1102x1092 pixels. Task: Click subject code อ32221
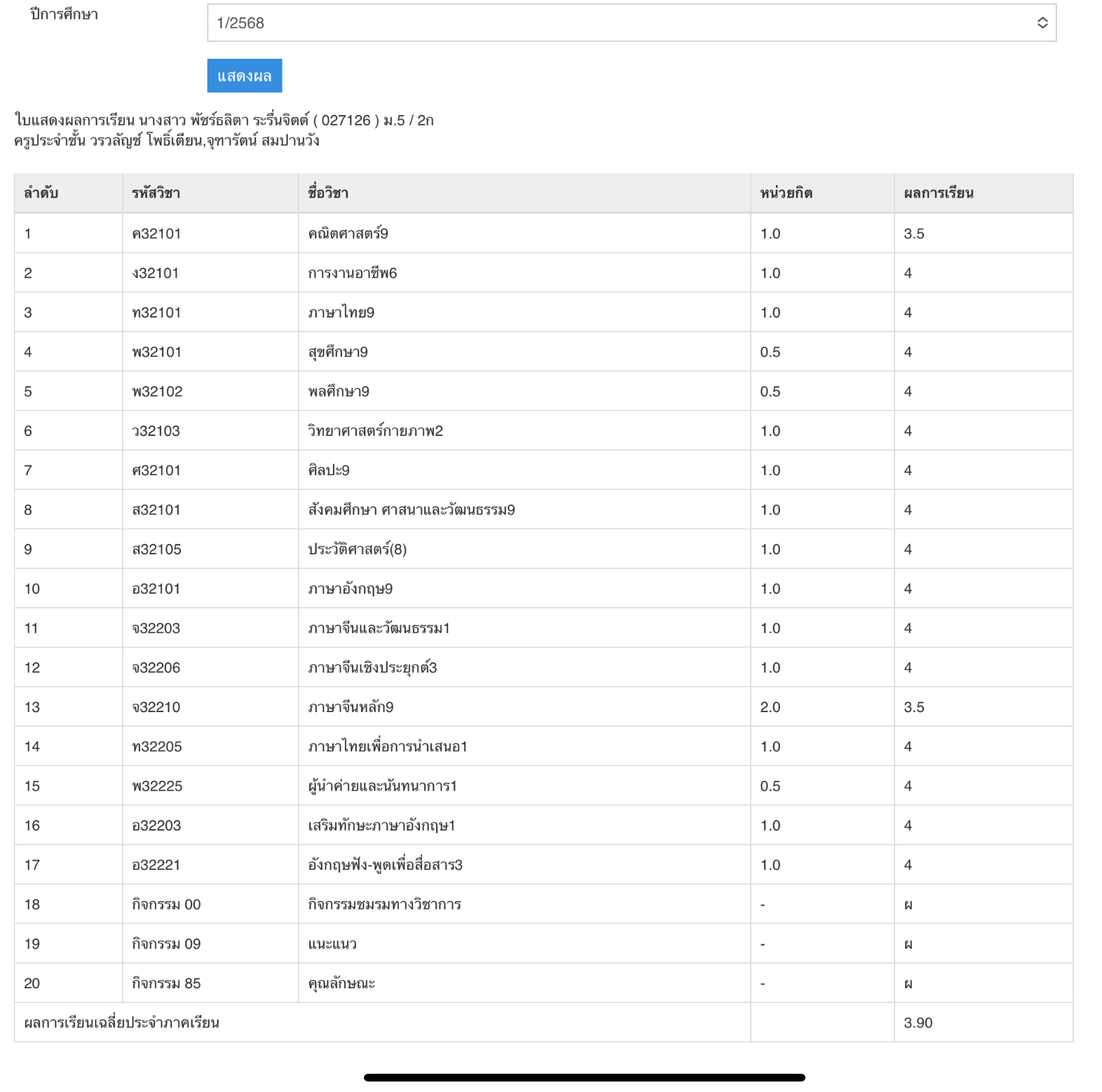coord(156,865)
